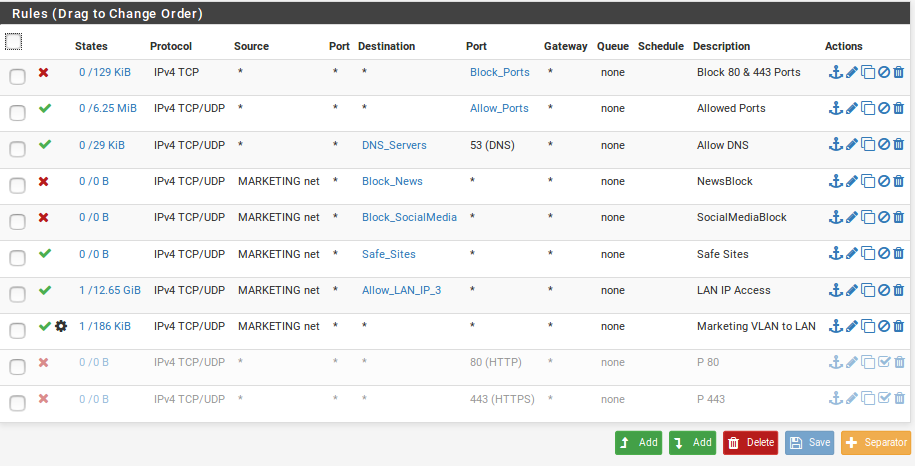Open advanced gear icon on Marketing VLAN rule
The height and width of the screenshot is (466, 915).
tap(61, 326)
